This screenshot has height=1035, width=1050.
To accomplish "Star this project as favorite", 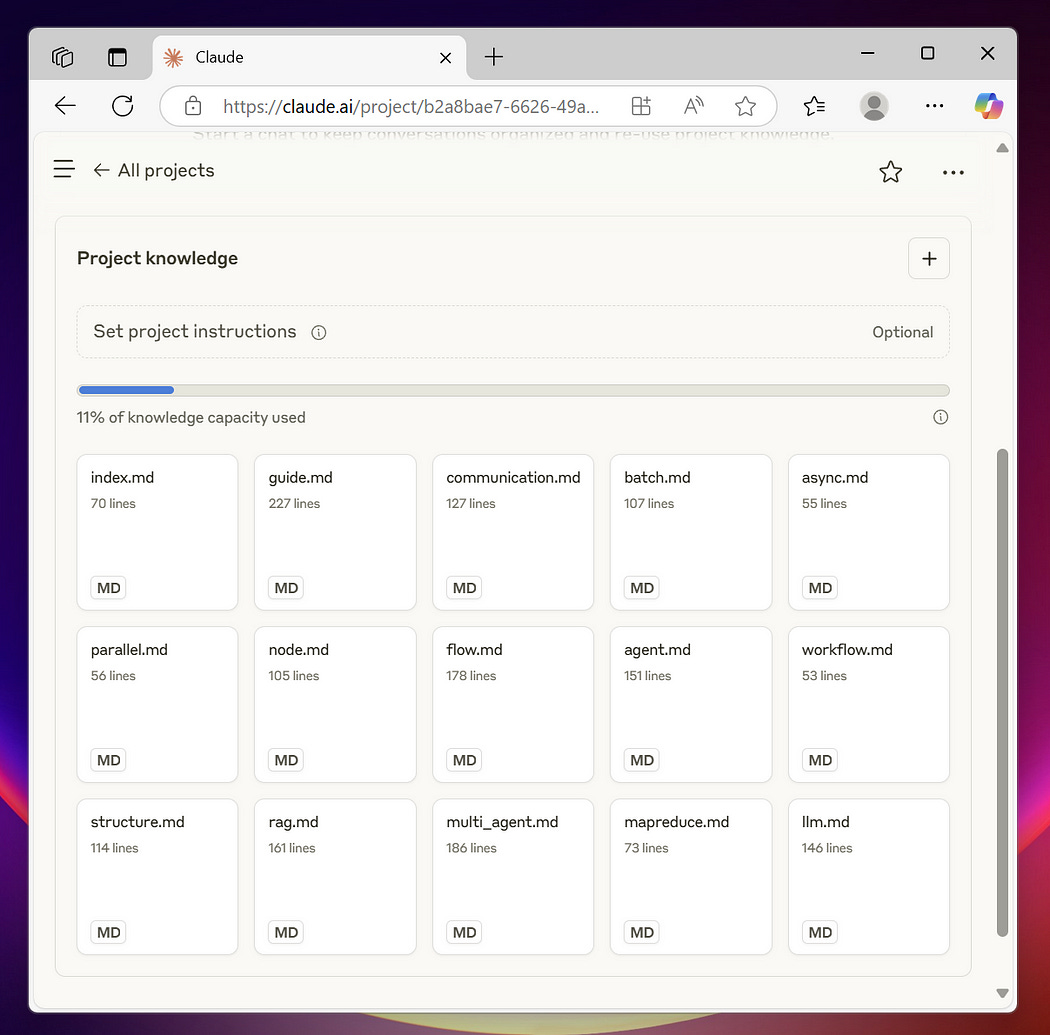I will coord(890,172).
